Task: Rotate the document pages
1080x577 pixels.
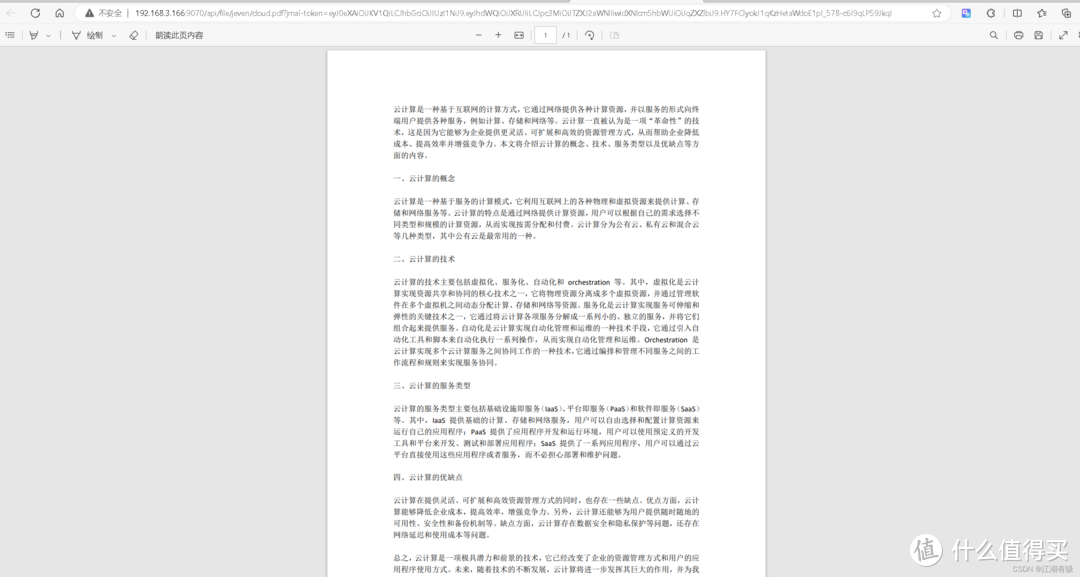Action: coord(590,34)
